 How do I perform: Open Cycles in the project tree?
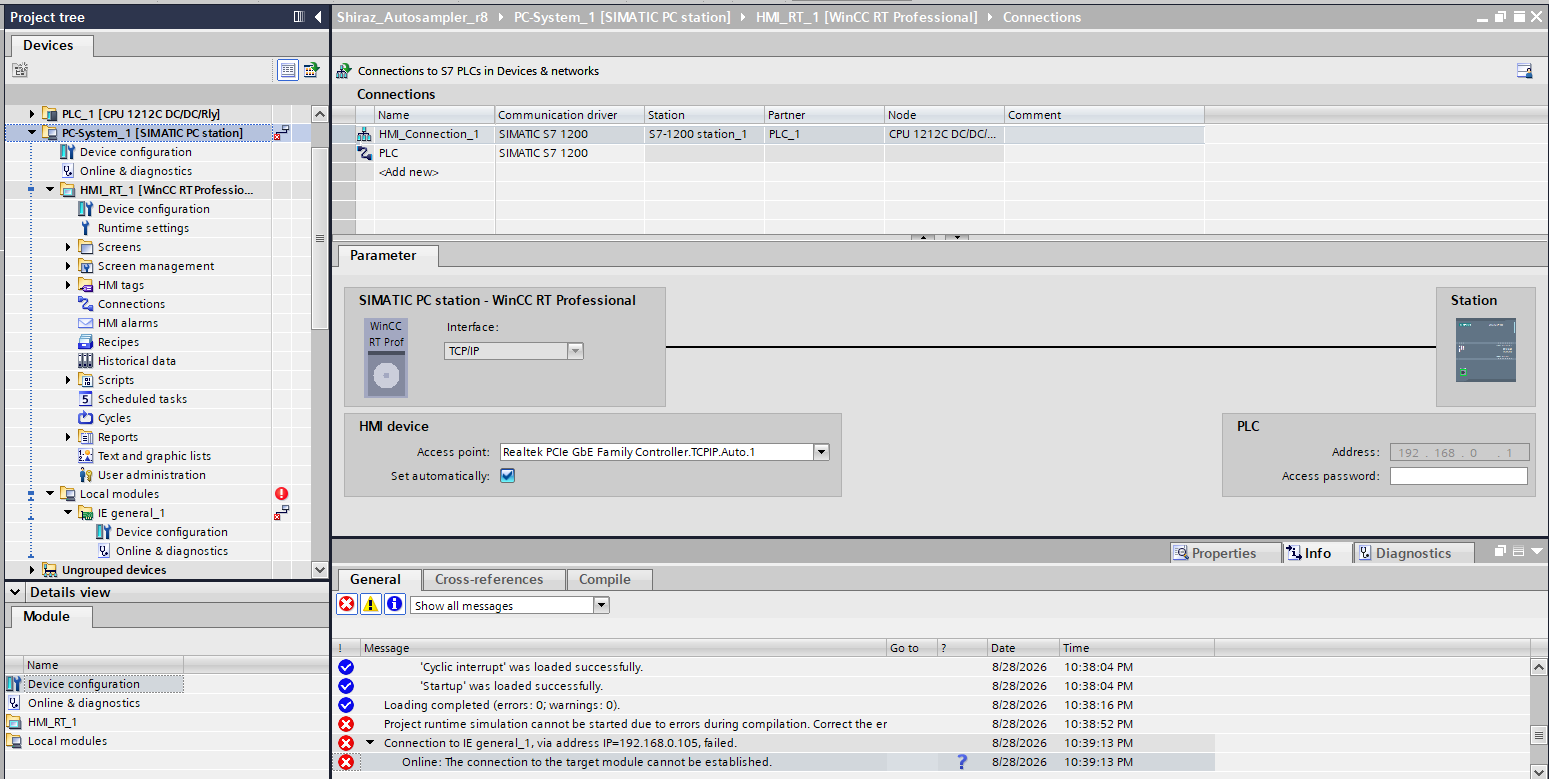tap(114, 418)
